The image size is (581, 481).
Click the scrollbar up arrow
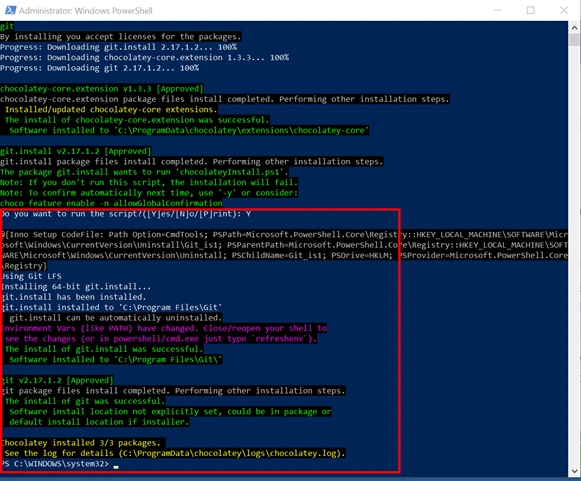coord(574,28)
